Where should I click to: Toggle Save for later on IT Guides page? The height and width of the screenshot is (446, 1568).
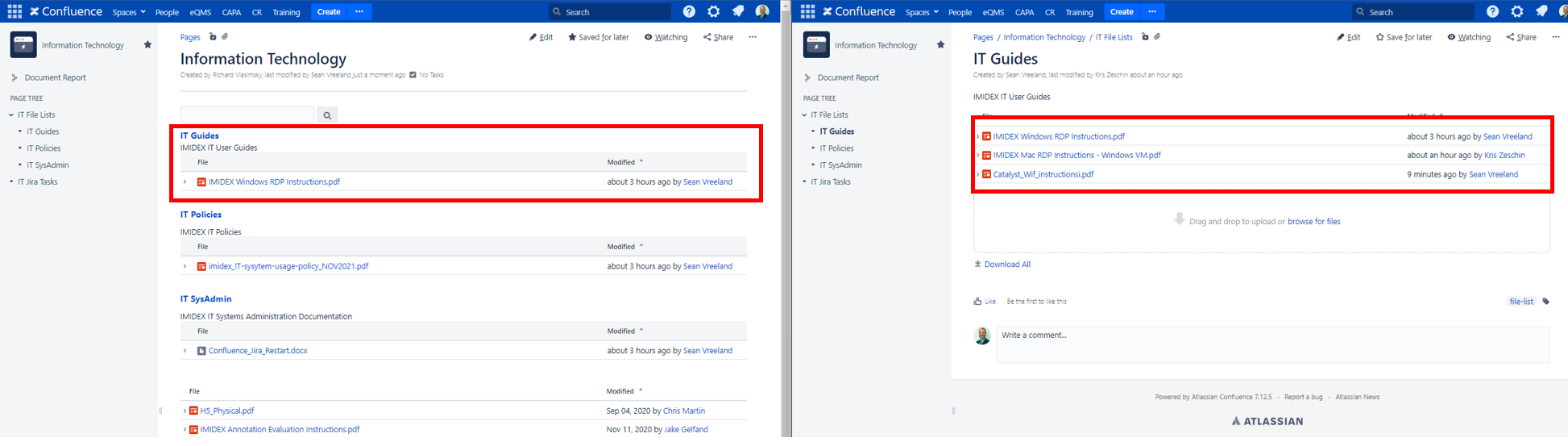coord(1404,37)
